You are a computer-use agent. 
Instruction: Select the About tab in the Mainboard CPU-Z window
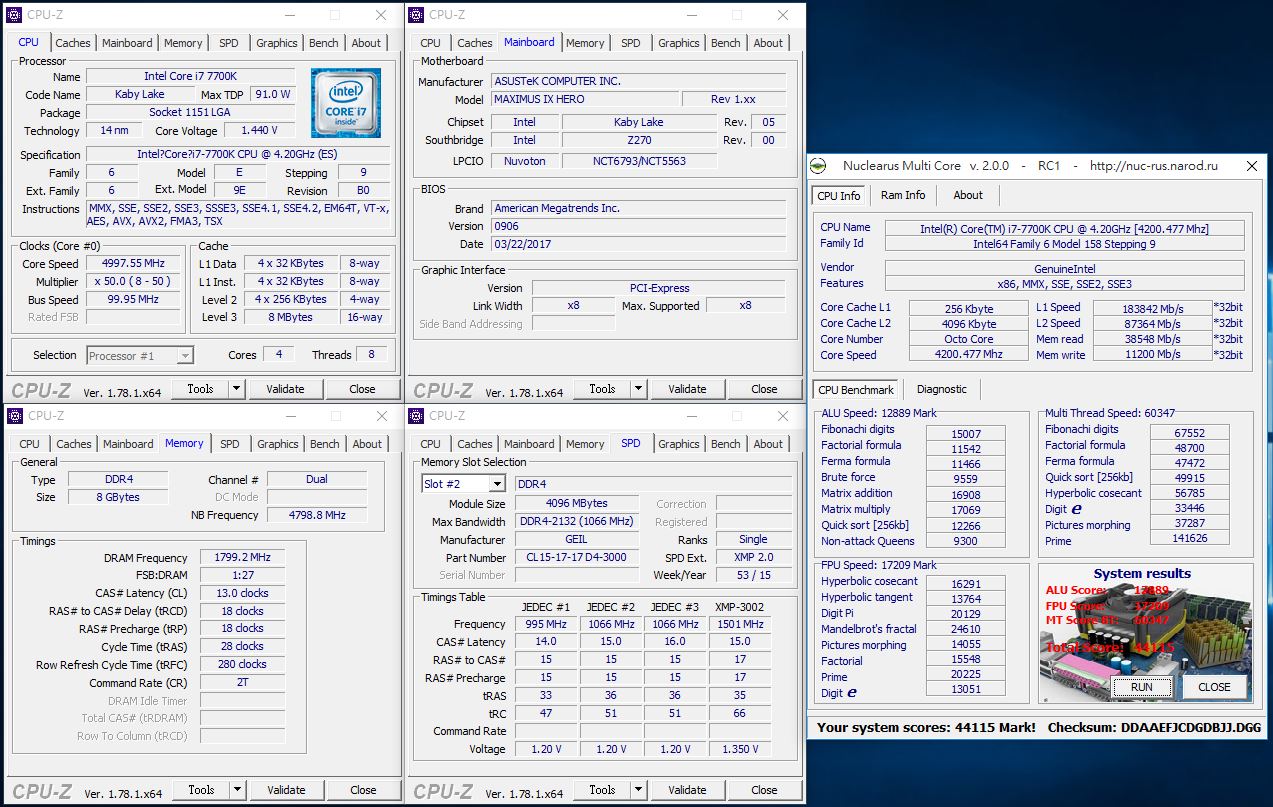point(768,43)
